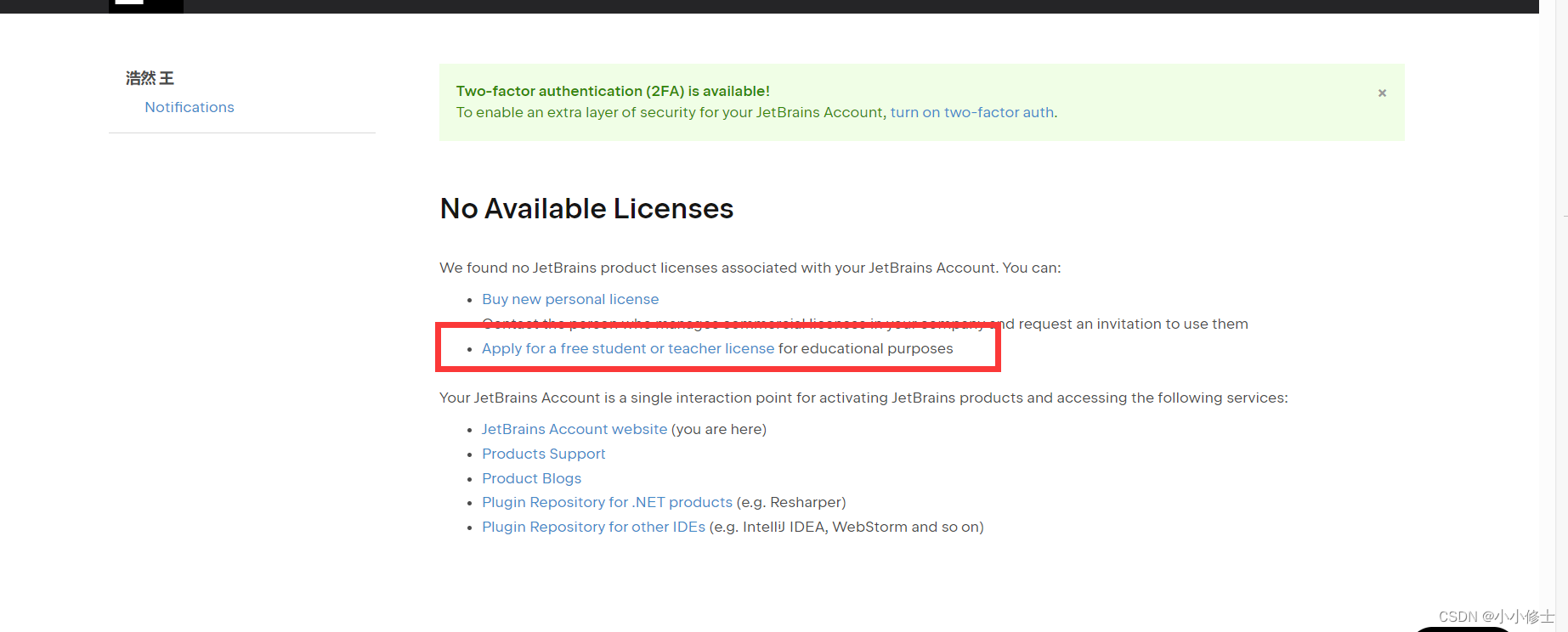The image size is (1568, 632).
Task: Select the No Available Licenses heading
Action: pyautogui.click(x=586, y=208)
